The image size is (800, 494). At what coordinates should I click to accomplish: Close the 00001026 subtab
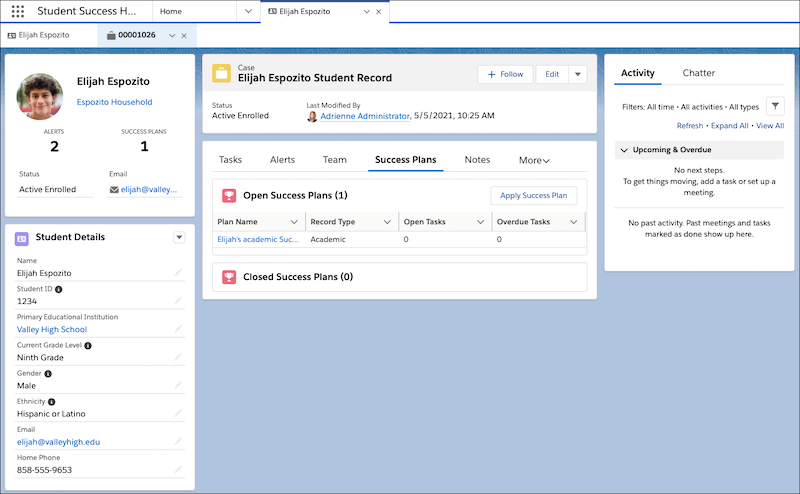coord(184,35)
